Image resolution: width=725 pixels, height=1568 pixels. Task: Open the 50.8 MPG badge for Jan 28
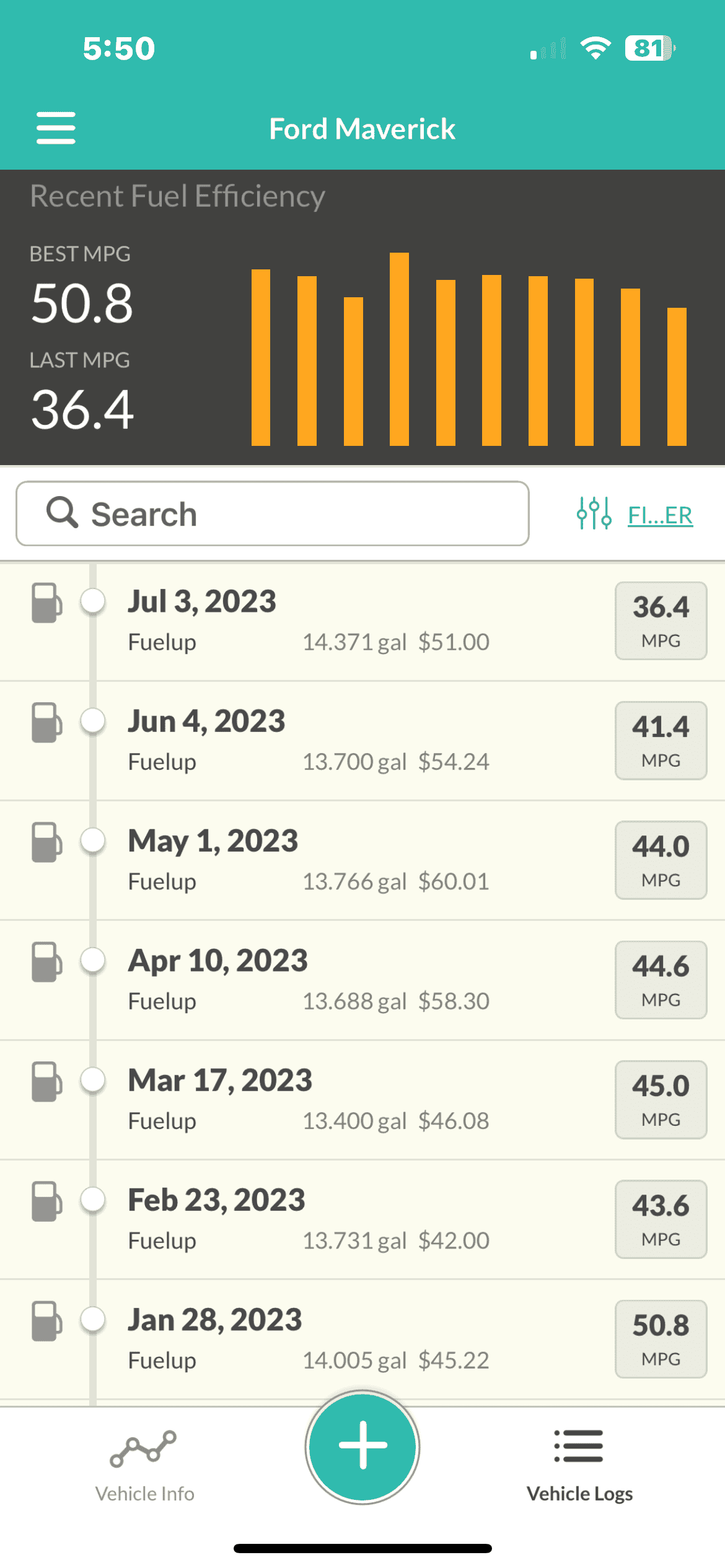point(661,1339)
